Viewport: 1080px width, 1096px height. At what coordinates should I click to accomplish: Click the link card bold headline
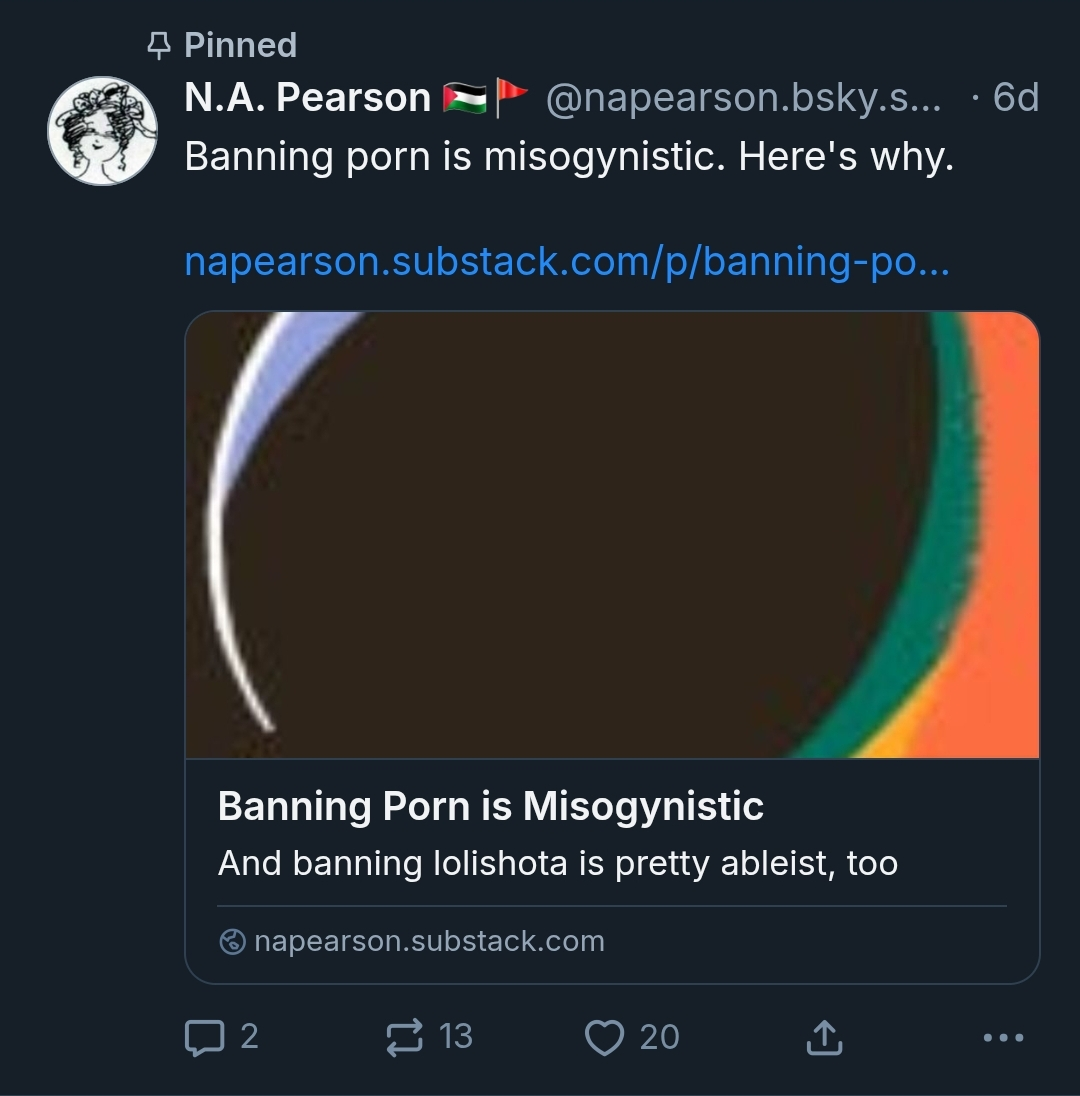tap(490, 806)
